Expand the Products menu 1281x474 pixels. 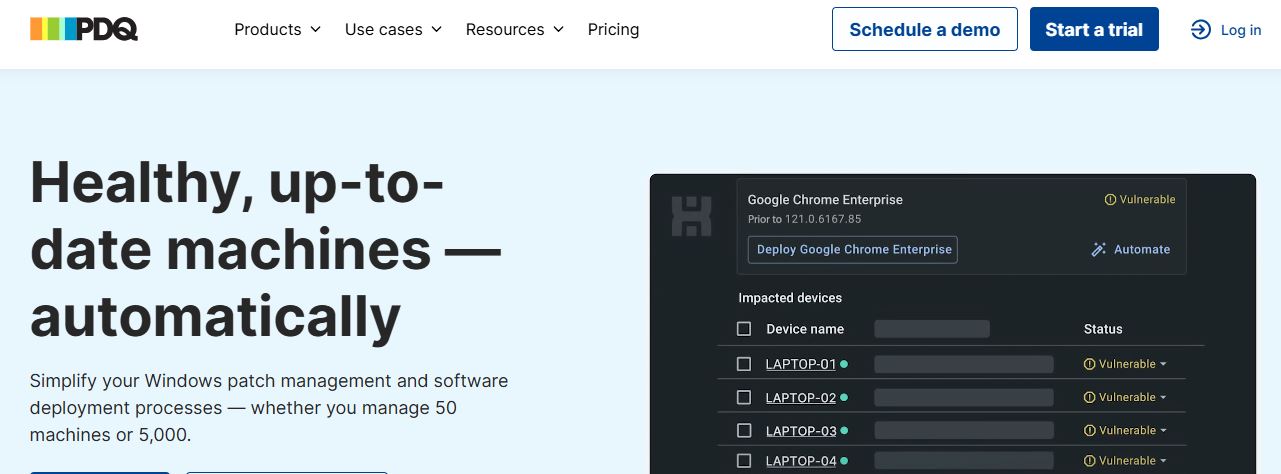tap(277, 30)
